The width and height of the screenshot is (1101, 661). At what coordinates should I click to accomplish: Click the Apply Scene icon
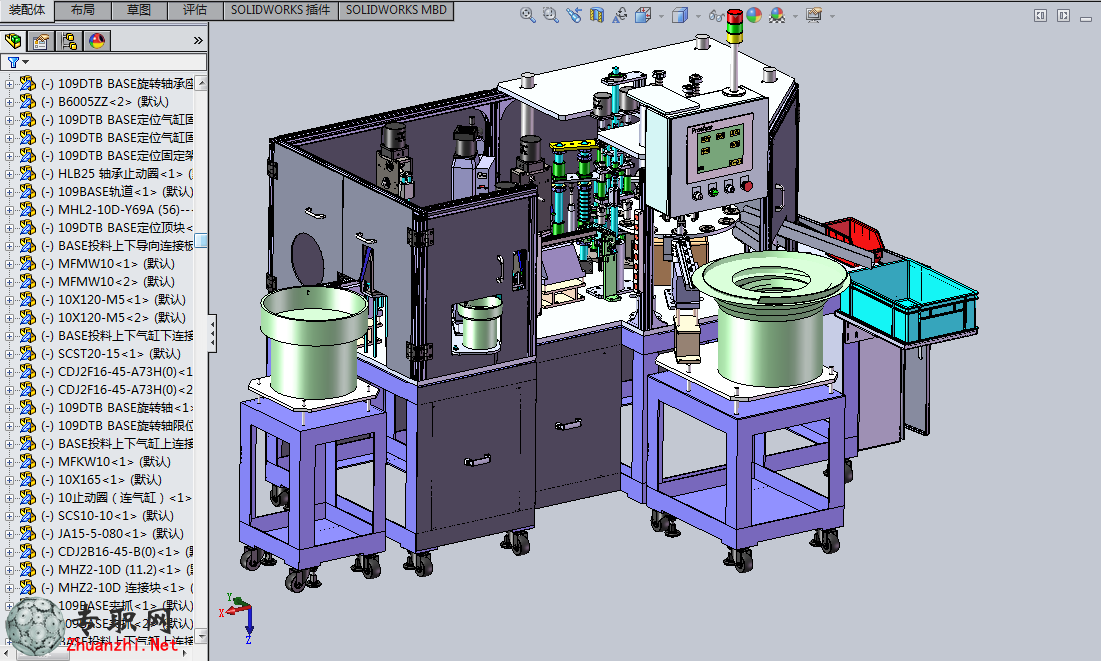[777, 15]
